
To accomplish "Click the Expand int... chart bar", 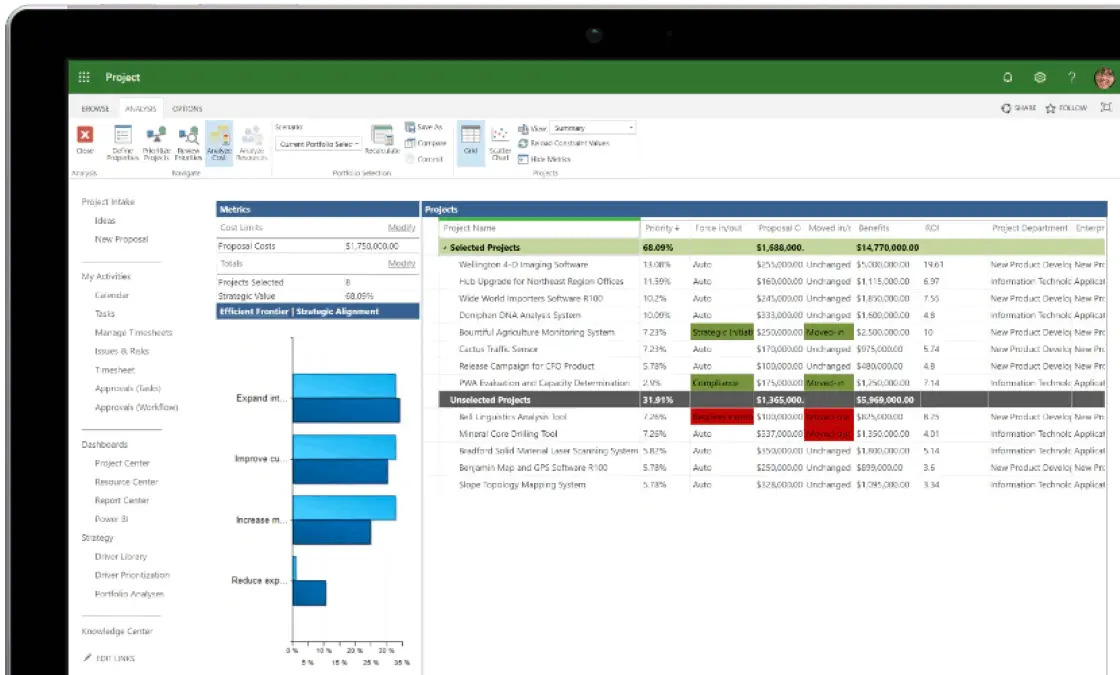I will (x=346, y=398).
